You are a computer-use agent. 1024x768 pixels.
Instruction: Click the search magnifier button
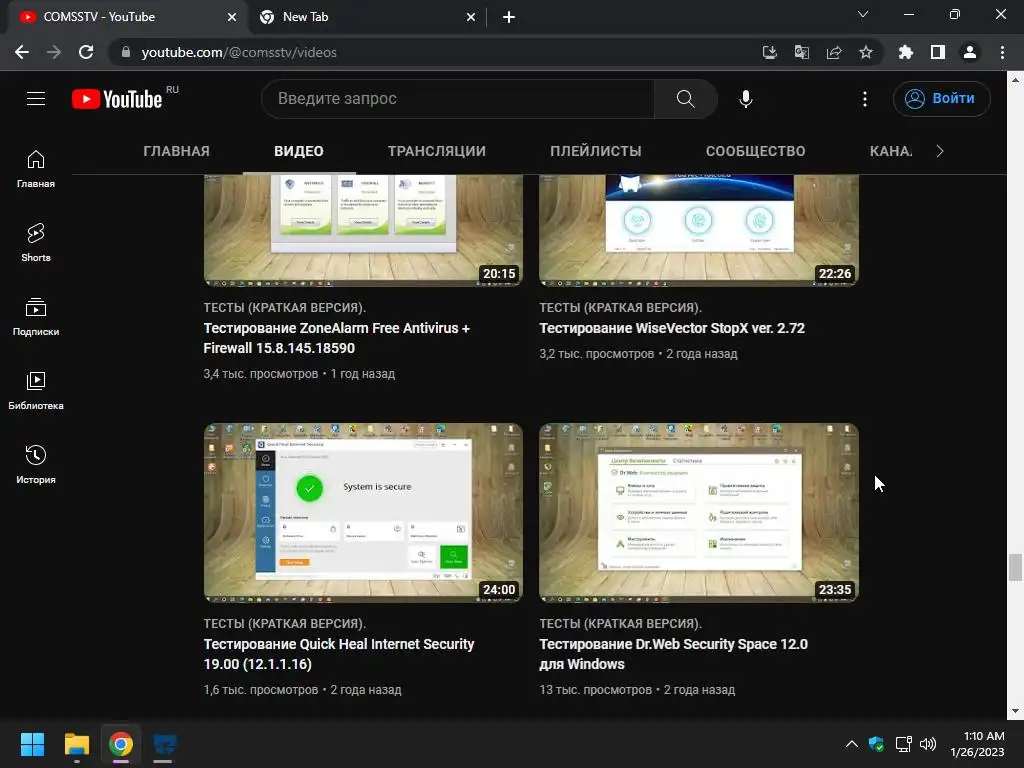click(x=686, y=99)
